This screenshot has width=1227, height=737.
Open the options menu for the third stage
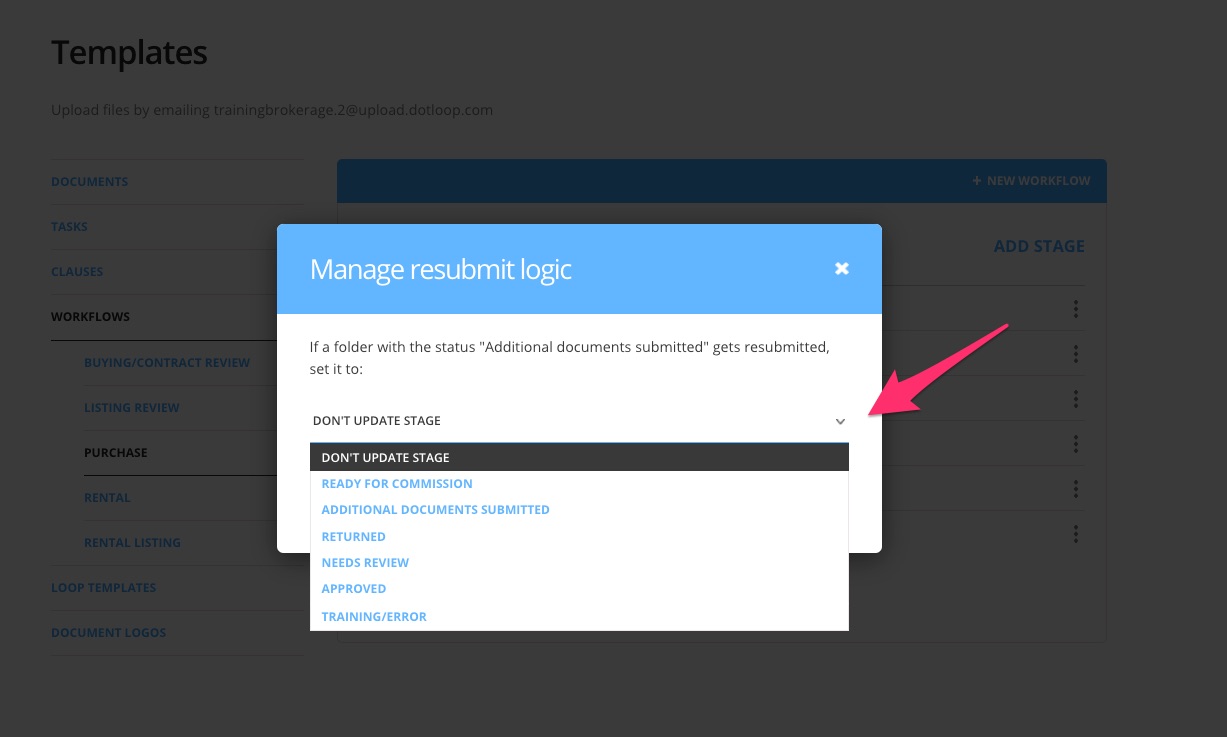pos(1075,398)
